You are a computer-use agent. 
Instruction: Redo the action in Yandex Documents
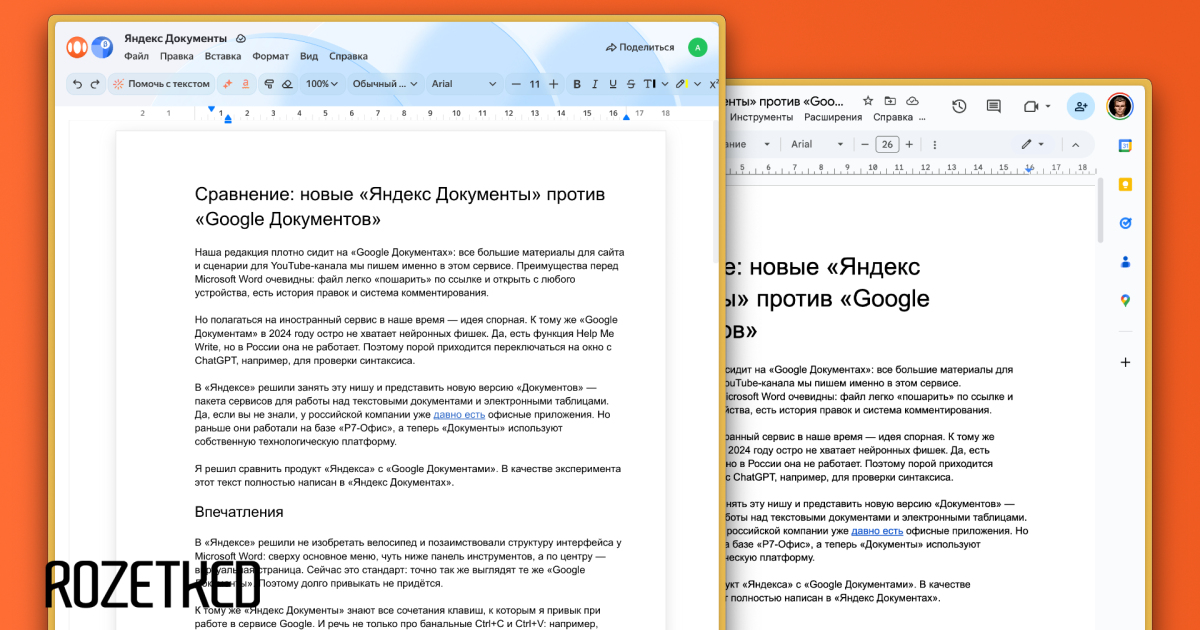[x=95, y=84]
